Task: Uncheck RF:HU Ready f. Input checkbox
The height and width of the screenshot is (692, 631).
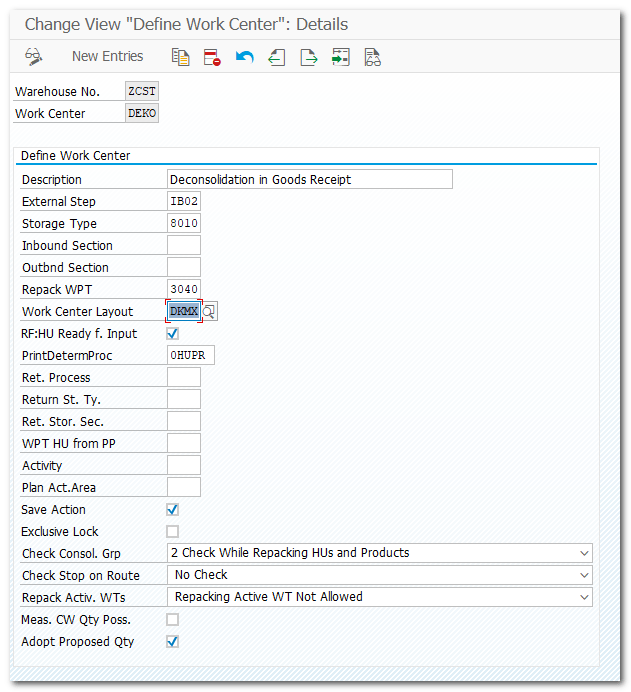Action: 172,334
